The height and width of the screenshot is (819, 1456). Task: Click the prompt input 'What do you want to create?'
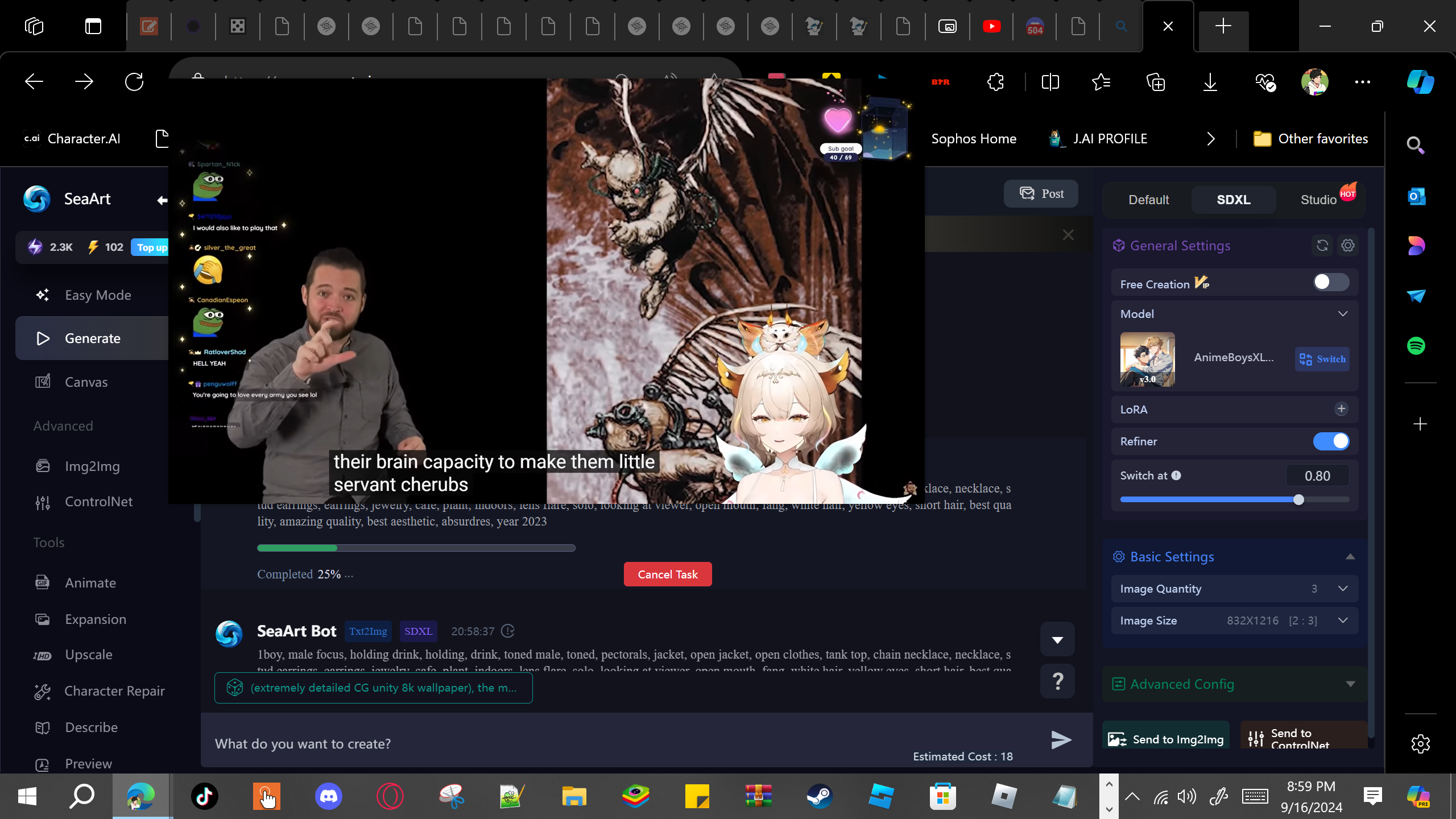tap(626, 744)
